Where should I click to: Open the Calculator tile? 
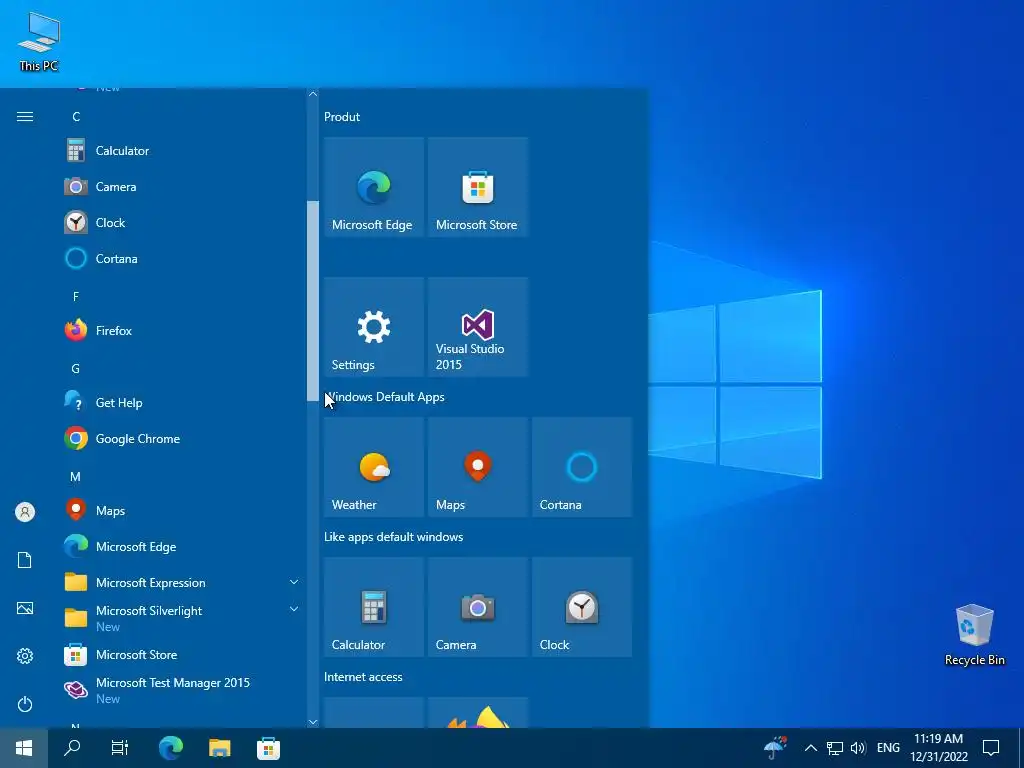[374, 607]
